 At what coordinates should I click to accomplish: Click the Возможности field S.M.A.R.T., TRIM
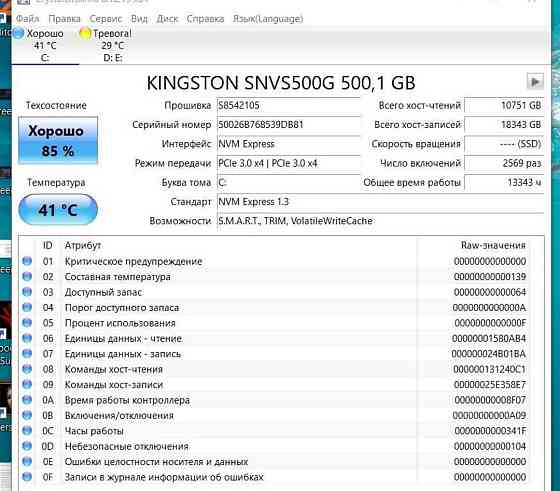click(x=380, y=221)
